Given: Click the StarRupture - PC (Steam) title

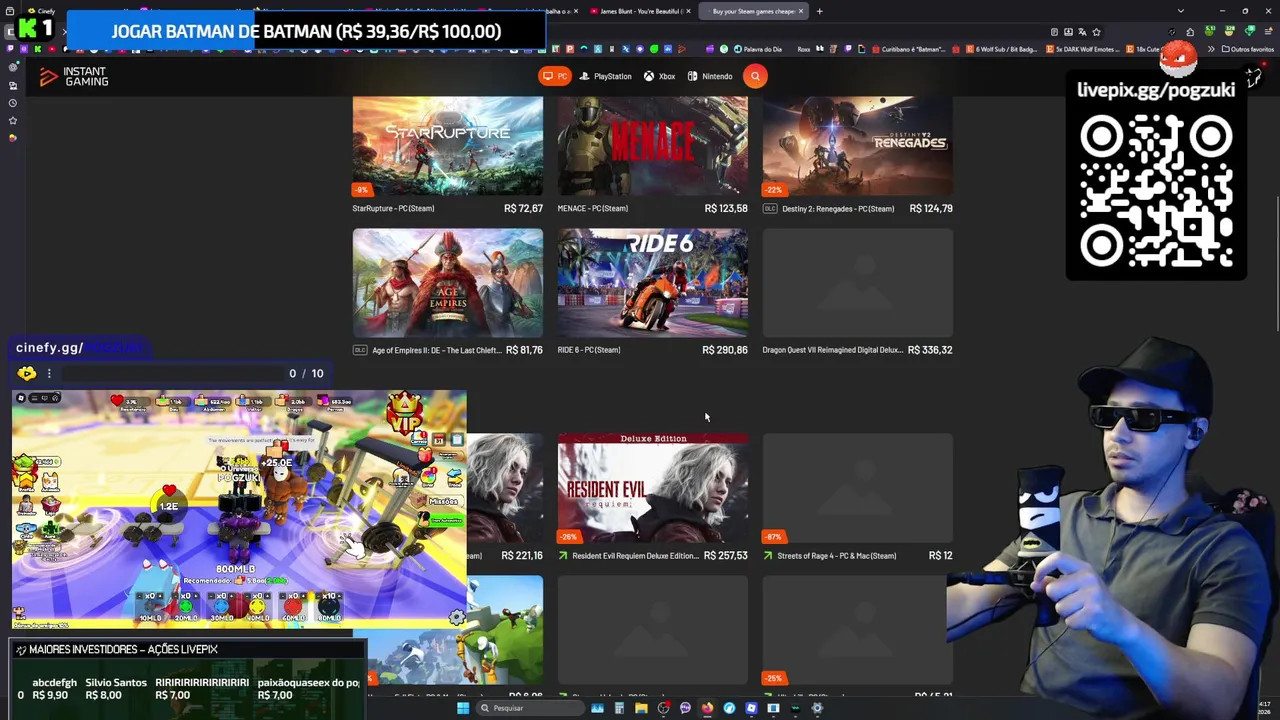Looking at the screenshot, I should (393, 208).
